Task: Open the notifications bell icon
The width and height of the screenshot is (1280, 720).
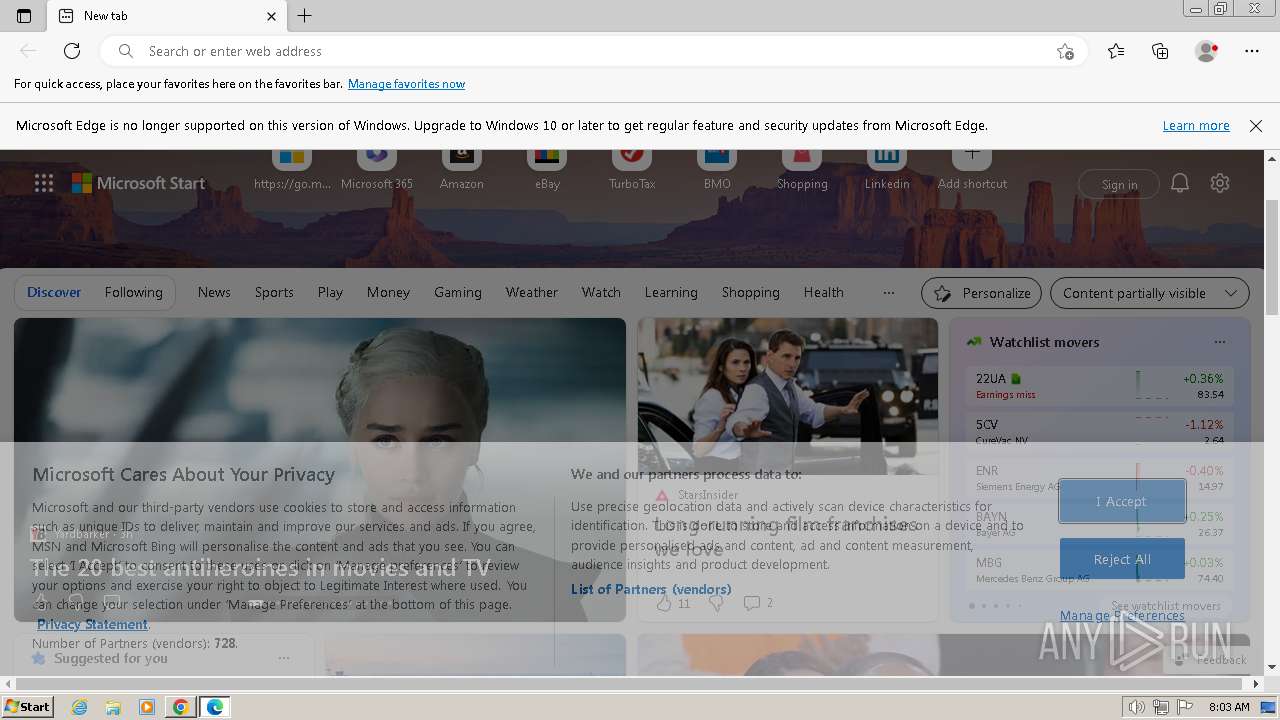Action: 1180,183
